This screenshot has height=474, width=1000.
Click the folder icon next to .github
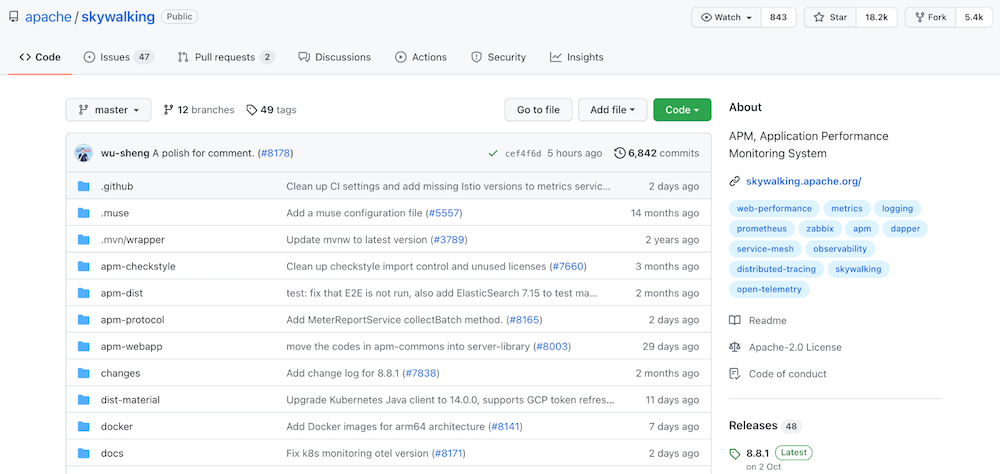[x=84, y=186]
